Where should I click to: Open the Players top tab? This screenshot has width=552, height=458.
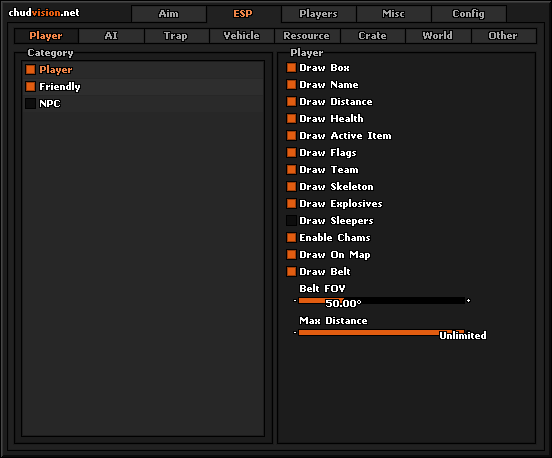(x=318, y=14)
